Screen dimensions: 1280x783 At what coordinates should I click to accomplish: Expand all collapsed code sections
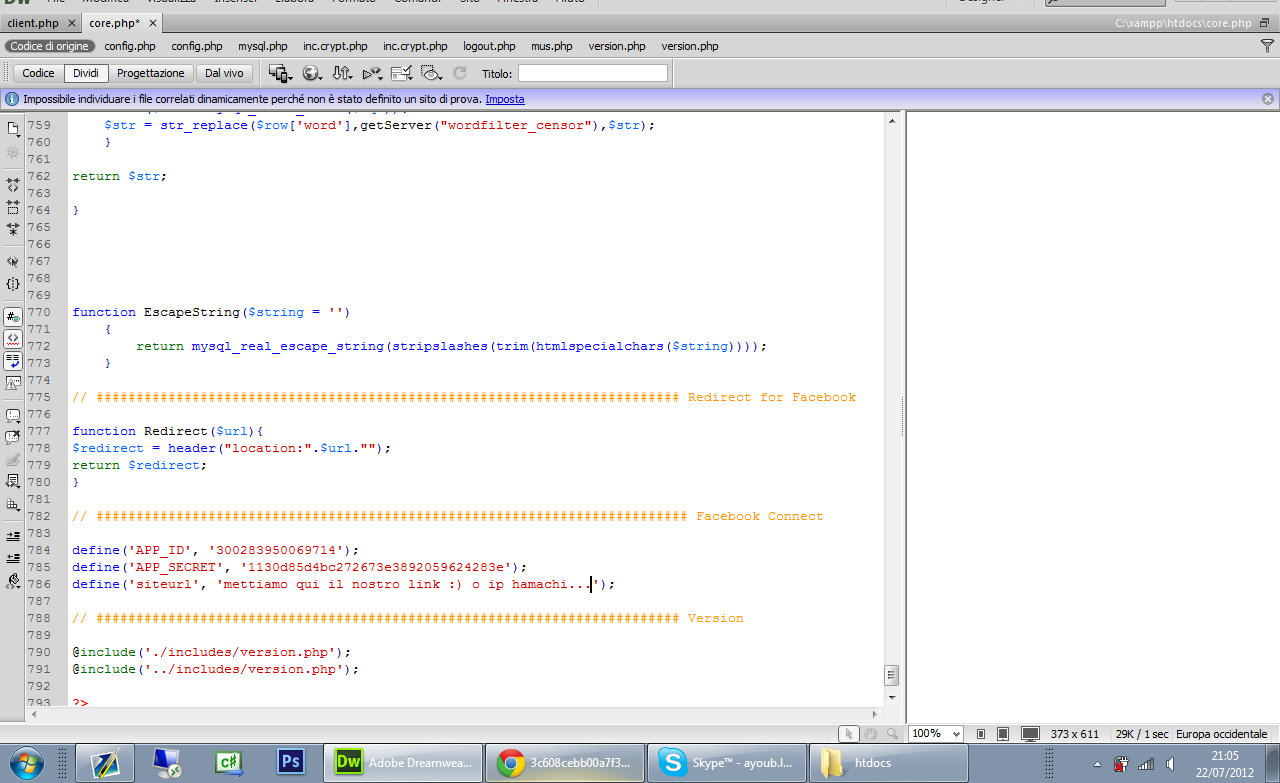coord(13,229)
